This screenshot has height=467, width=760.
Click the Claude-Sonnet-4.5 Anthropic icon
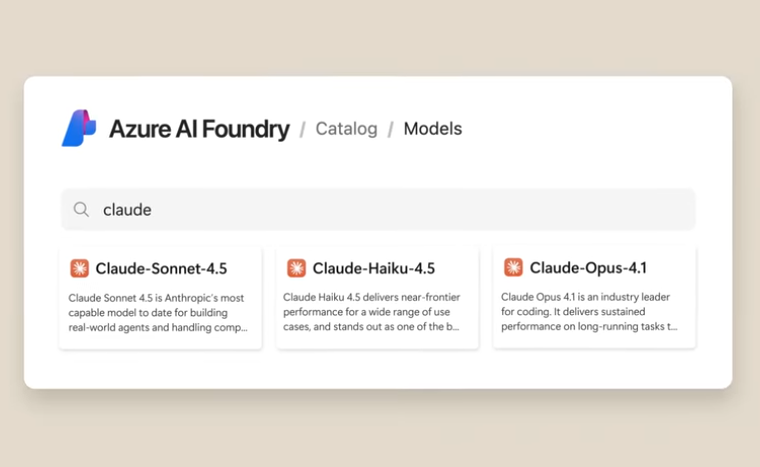tap(80, 268)
